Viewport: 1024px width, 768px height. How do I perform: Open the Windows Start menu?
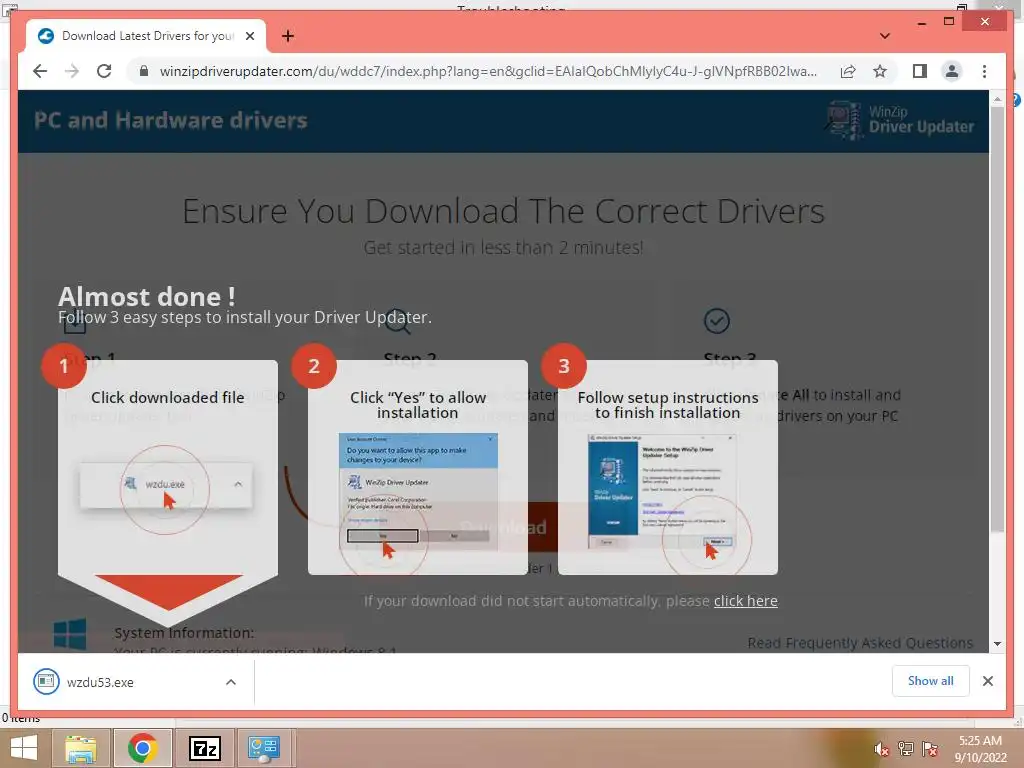click(24, 748)
